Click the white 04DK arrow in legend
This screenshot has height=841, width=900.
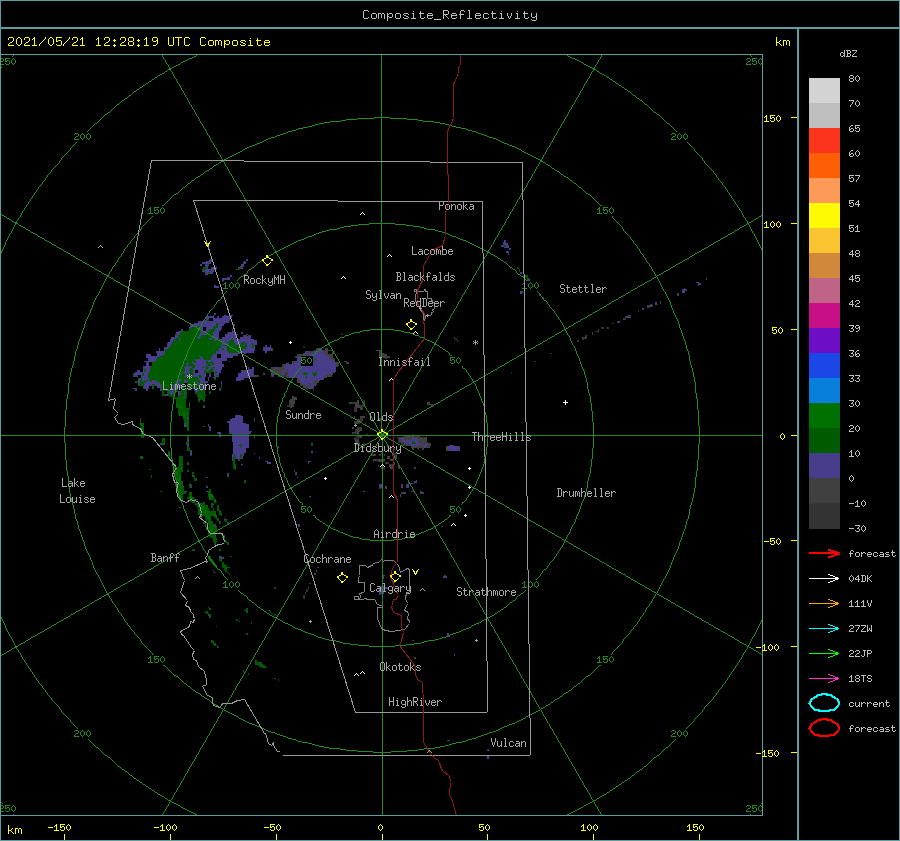point(824,578)
